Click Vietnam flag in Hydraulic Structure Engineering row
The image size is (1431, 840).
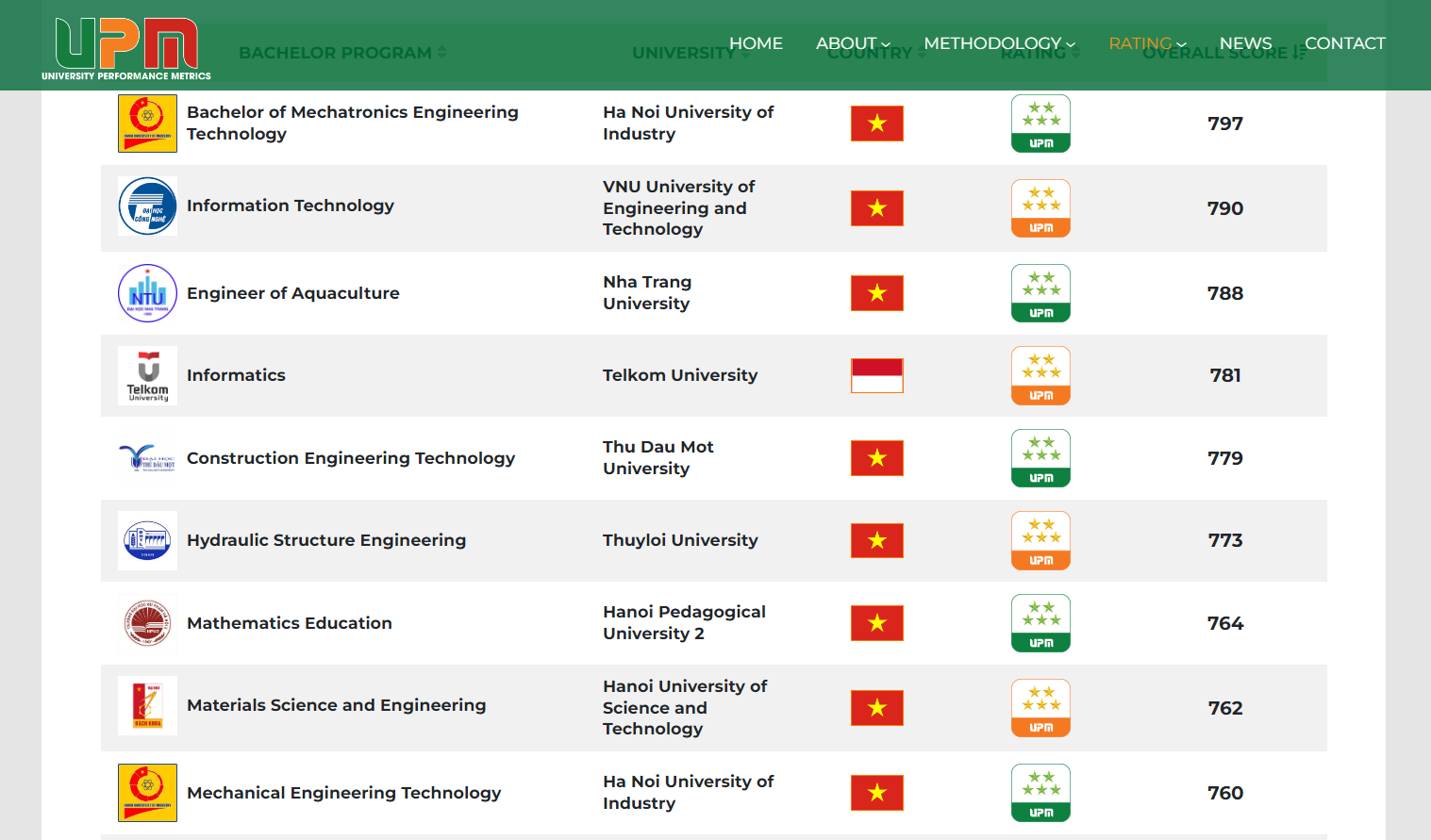[x=877, y=540]
